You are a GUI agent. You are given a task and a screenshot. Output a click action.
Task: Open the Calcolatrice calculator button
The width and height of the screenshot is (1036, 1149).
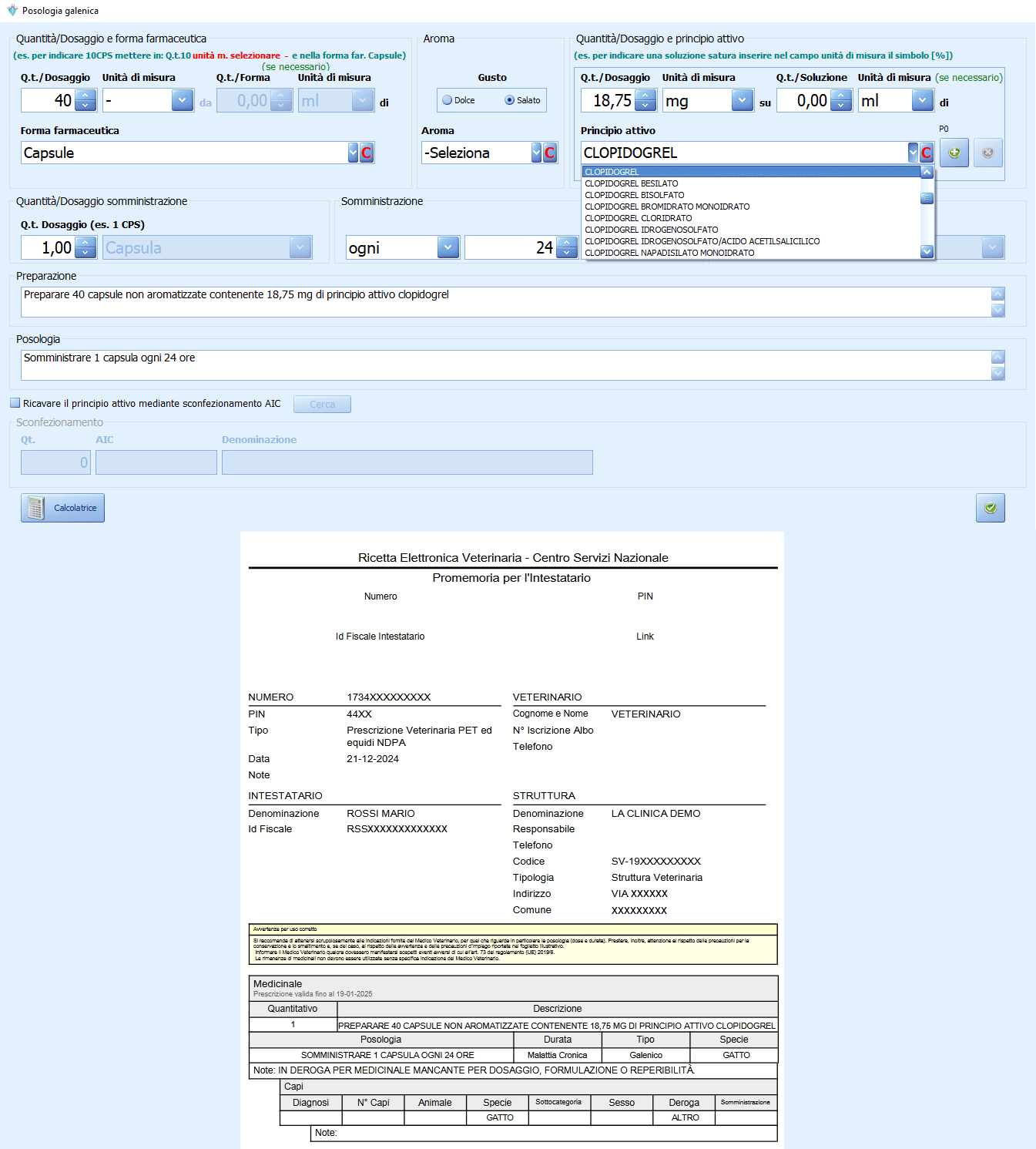[62, 508]
